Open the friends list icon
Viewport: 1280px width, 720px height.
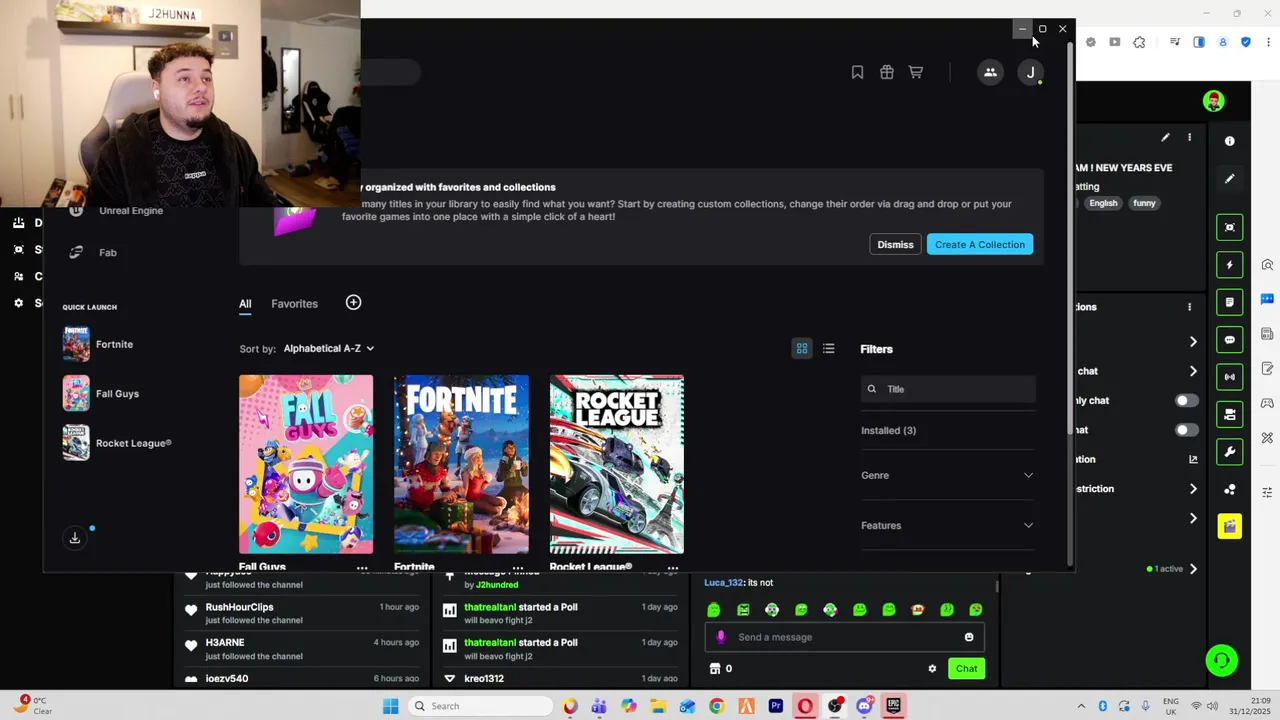pos(990,72)
